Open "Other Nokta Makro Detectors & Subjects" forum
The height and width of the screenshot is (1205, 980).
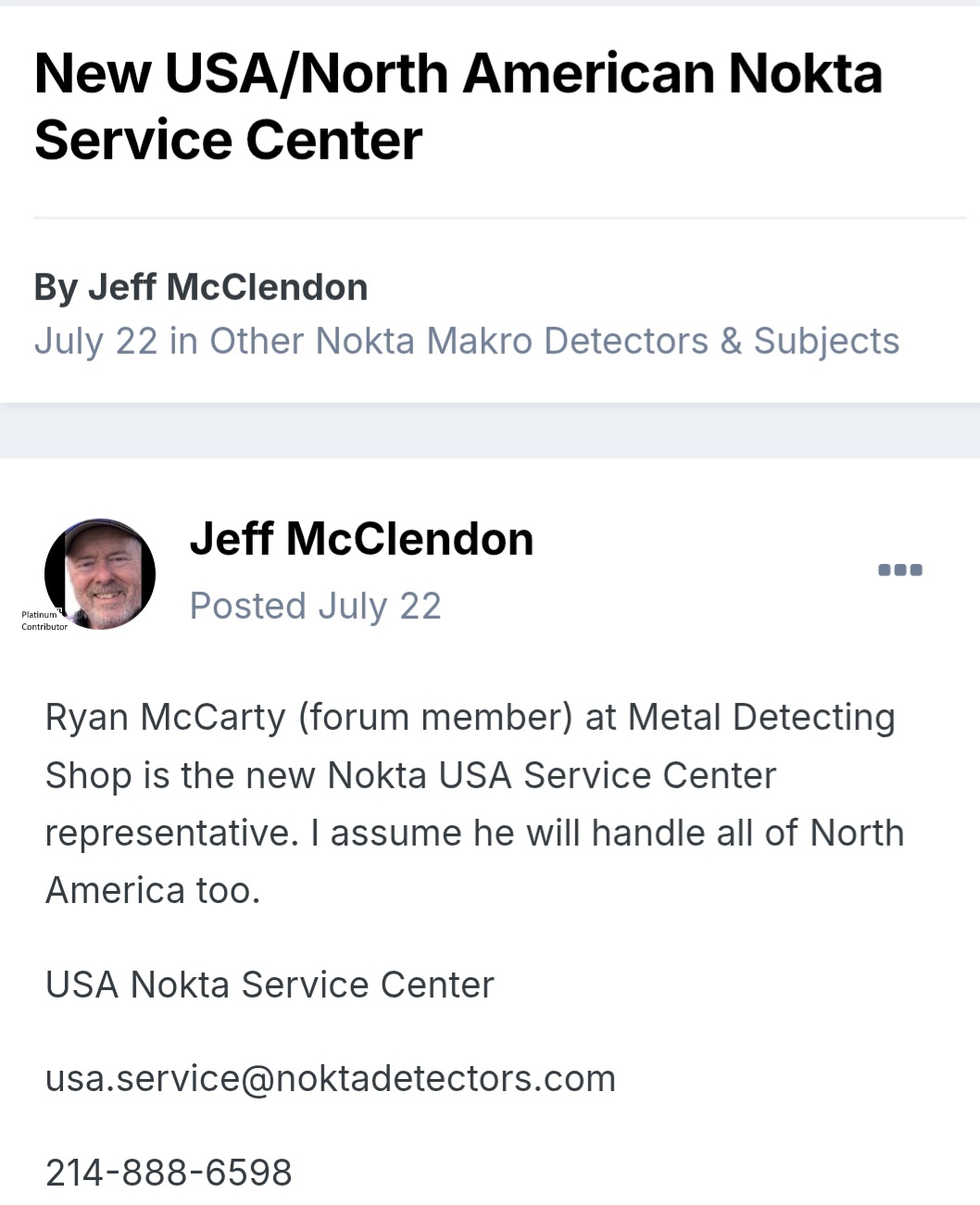click(x=555, y=341)
